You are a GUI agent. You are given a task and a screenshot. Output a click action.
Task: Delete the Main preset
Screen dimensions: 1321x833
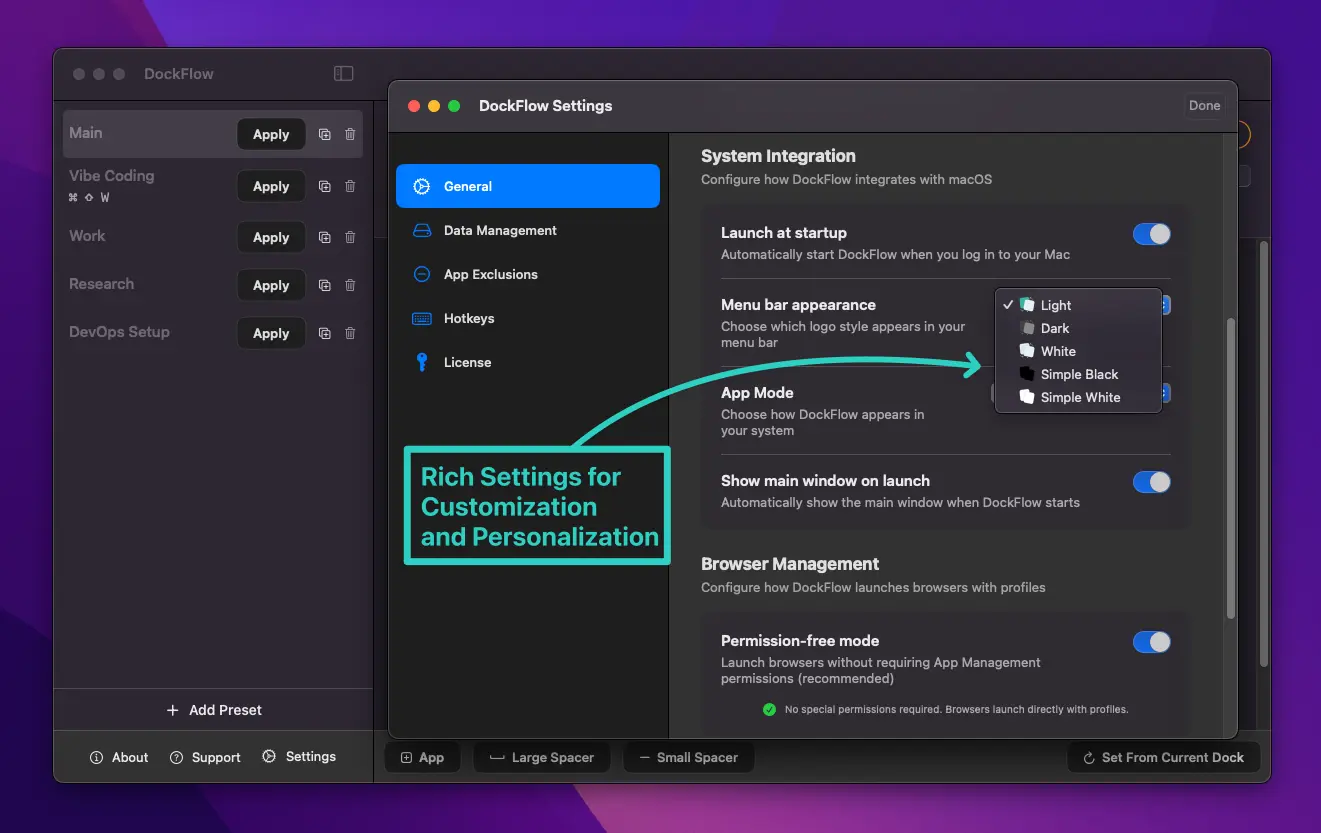pyautogui.click(x=350, y=134)
